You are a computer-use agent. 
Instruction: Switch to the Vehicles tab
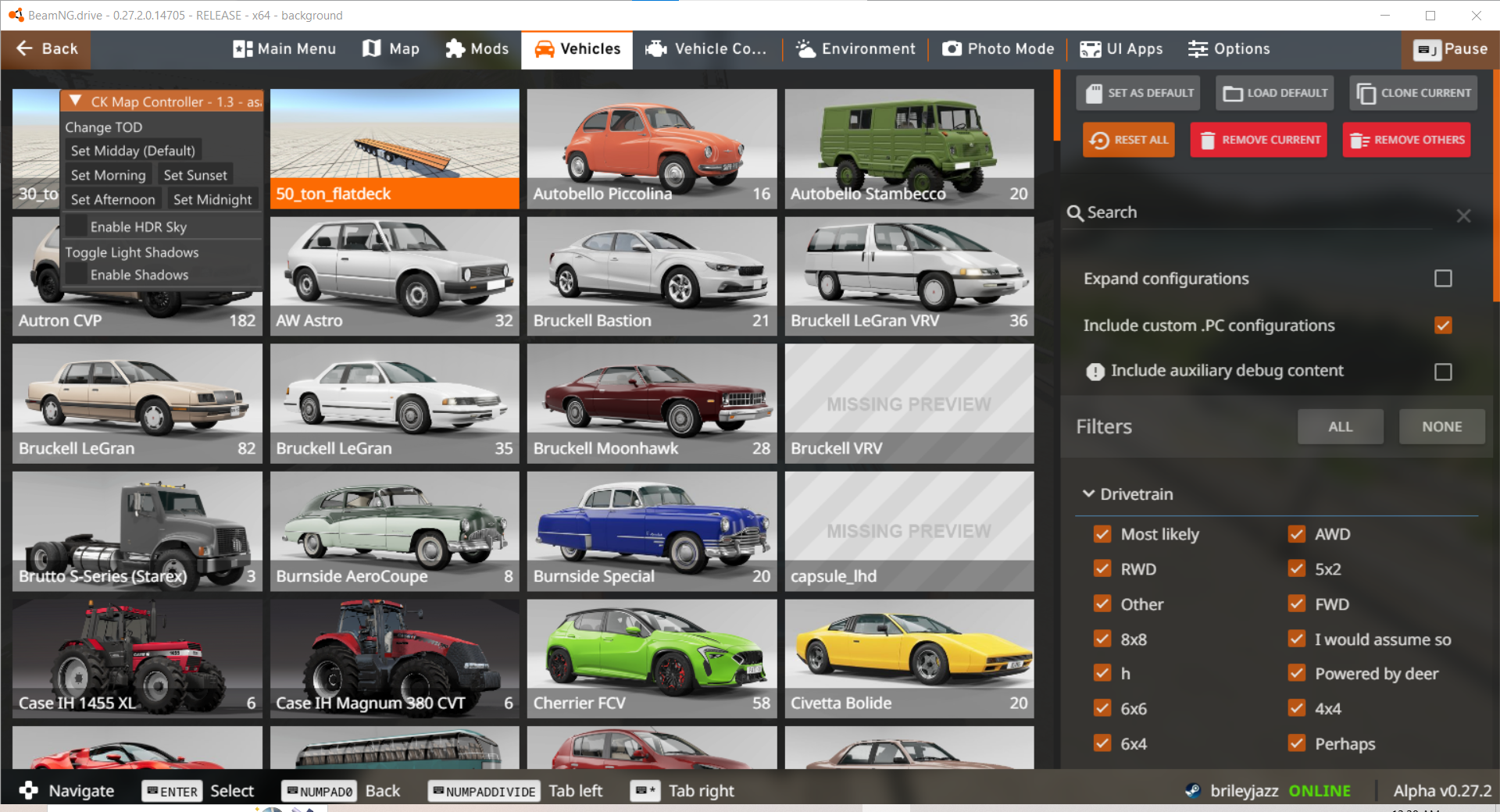(x=577, y=49)
